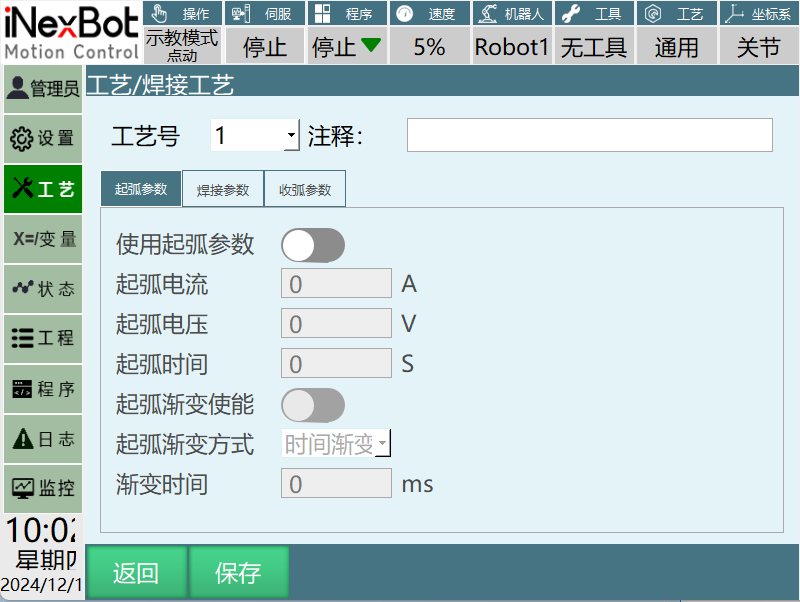Open the 监控 monitor sidebar item
800x602 pixels.
tap(42, 489)
